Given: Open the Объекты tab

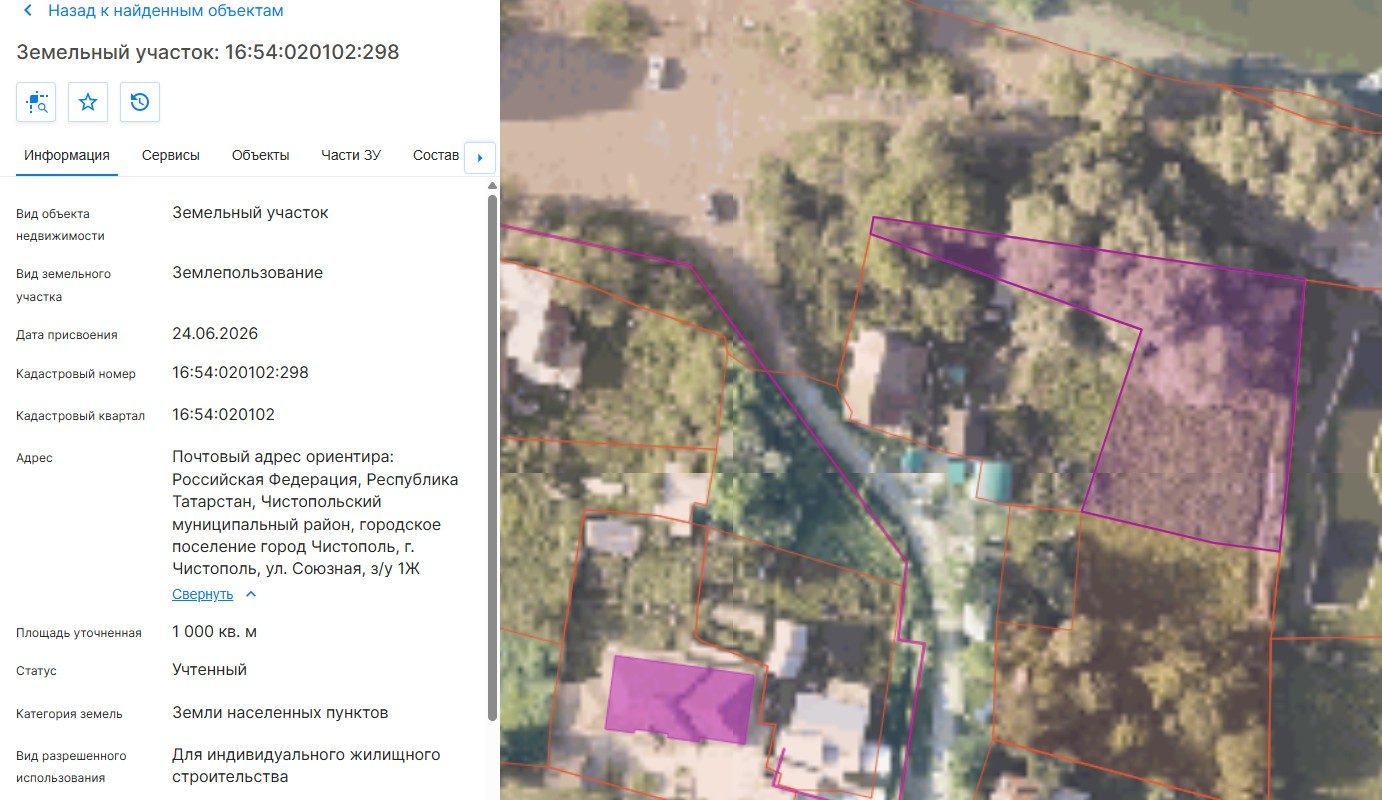Looking at the screenshot, I should pos(261,156).
